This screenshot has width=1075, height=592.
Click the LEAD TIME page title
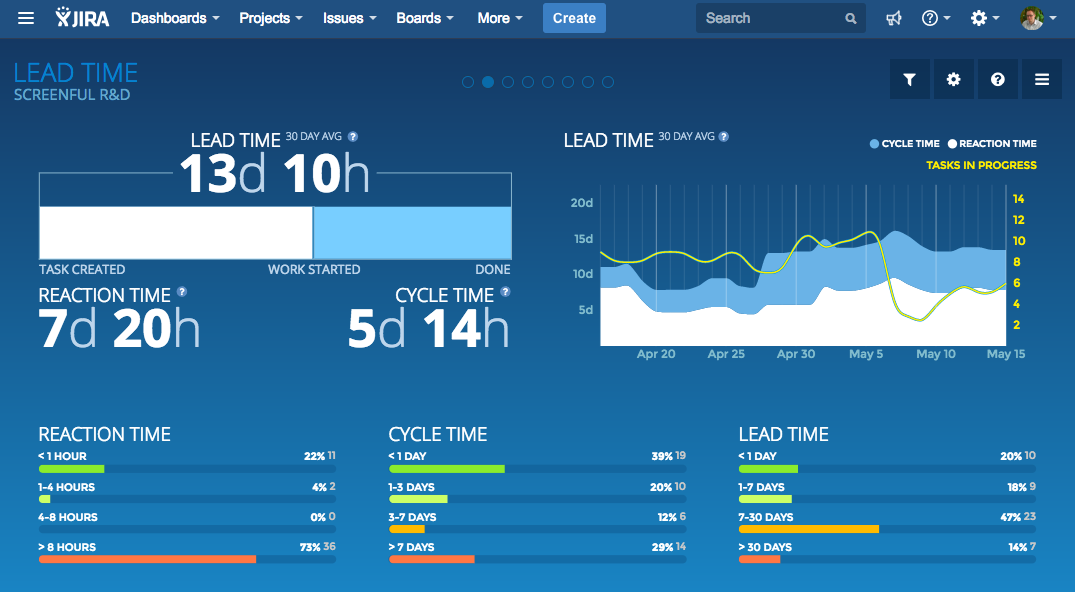point(75,73)
